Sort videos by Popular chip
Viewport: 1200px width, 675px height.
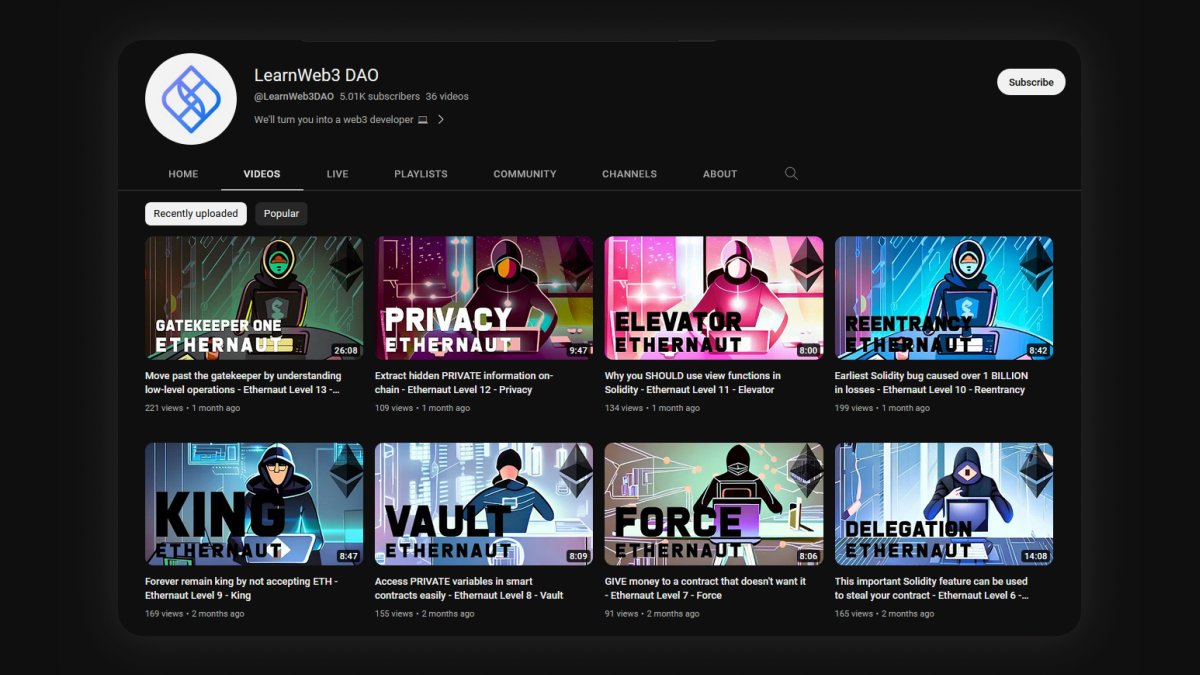point(281,213)
